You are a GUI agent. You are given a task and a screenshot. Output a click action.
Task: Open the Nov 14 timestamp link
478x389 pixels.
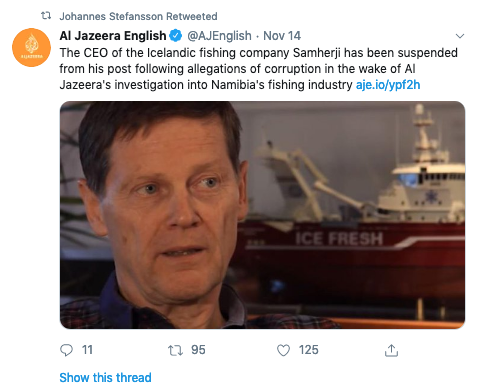pos(282,36)
